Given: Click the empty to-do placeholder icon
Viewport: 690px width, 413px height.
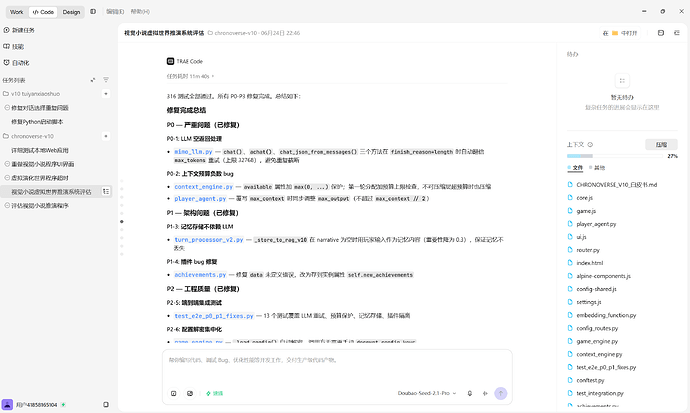Looking at the screenshot, I should pyautogui.click(x=622, y=80).
